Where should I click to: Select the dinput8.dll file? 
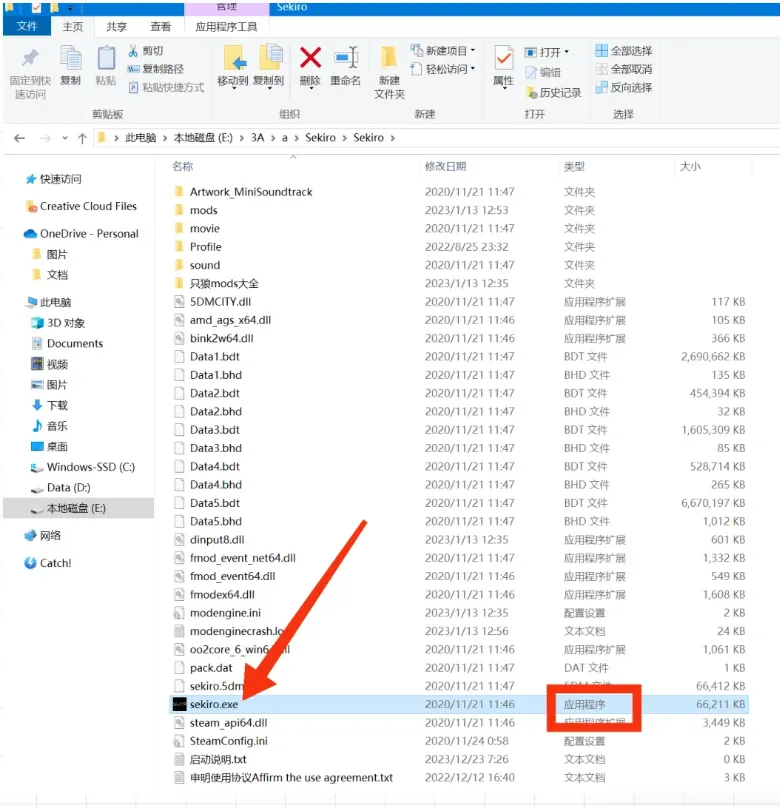[x=217, y=540]
